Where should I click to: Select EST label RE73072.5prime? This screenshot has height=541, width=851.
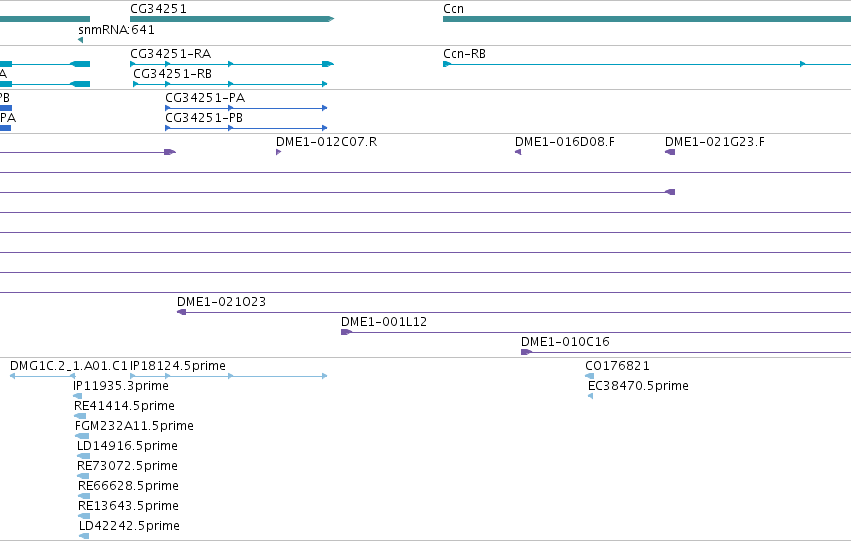[x=127, y=466]
